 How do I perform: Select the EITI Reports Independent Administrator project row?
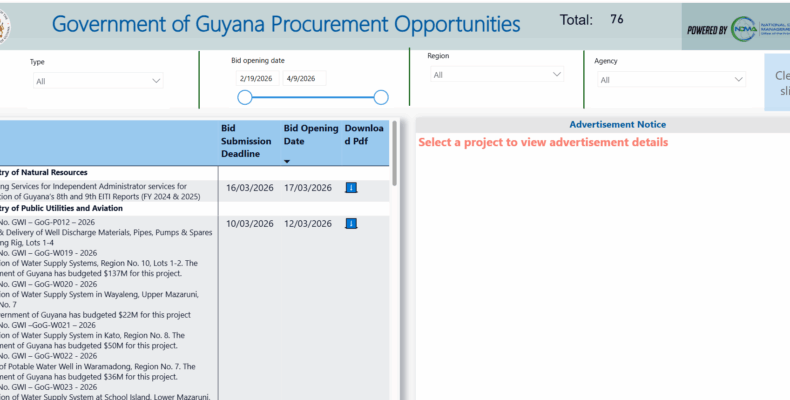pyautogui.click(x=100, y=191)
